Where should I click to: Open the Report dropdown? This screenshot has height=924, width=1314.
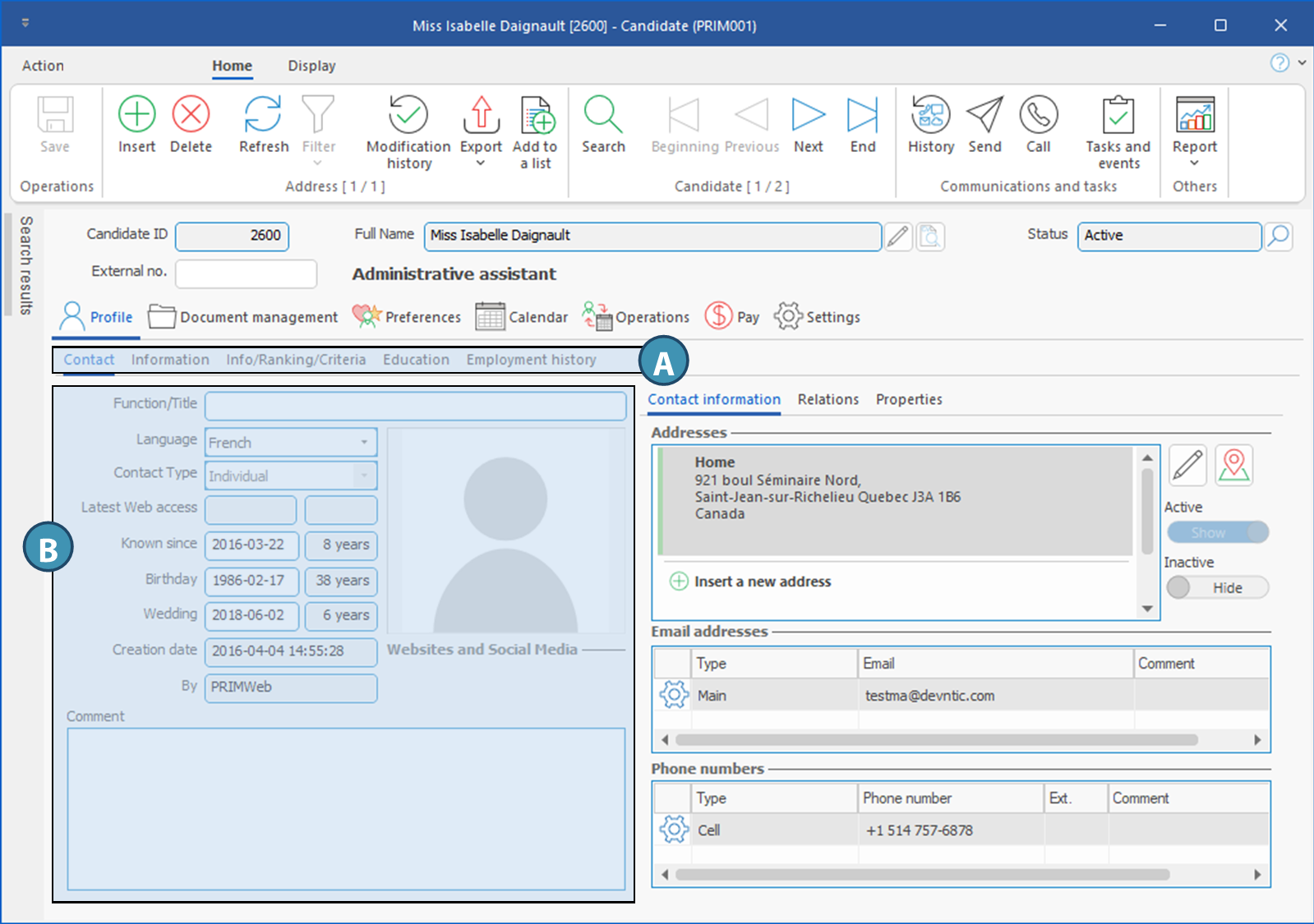point(1194,163)
